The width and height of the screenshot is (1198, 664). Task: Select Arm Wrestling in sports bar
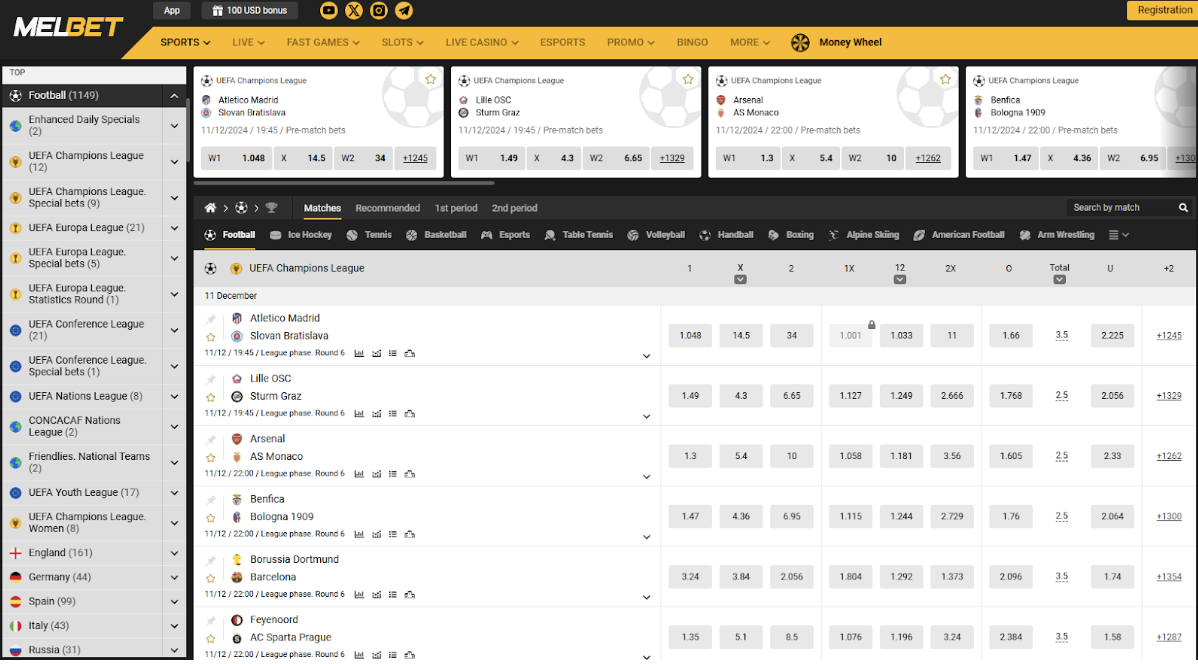1057,235
